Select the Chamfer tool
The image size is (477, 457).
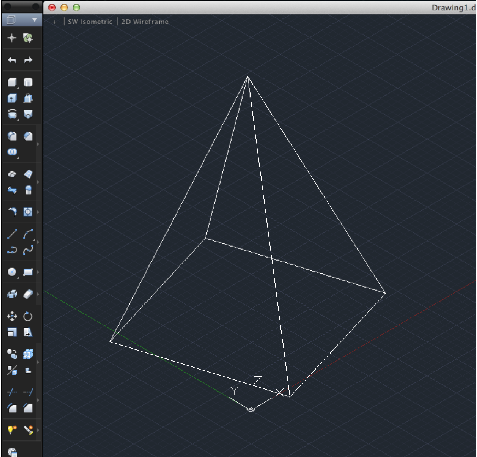[x=28, y=408]
